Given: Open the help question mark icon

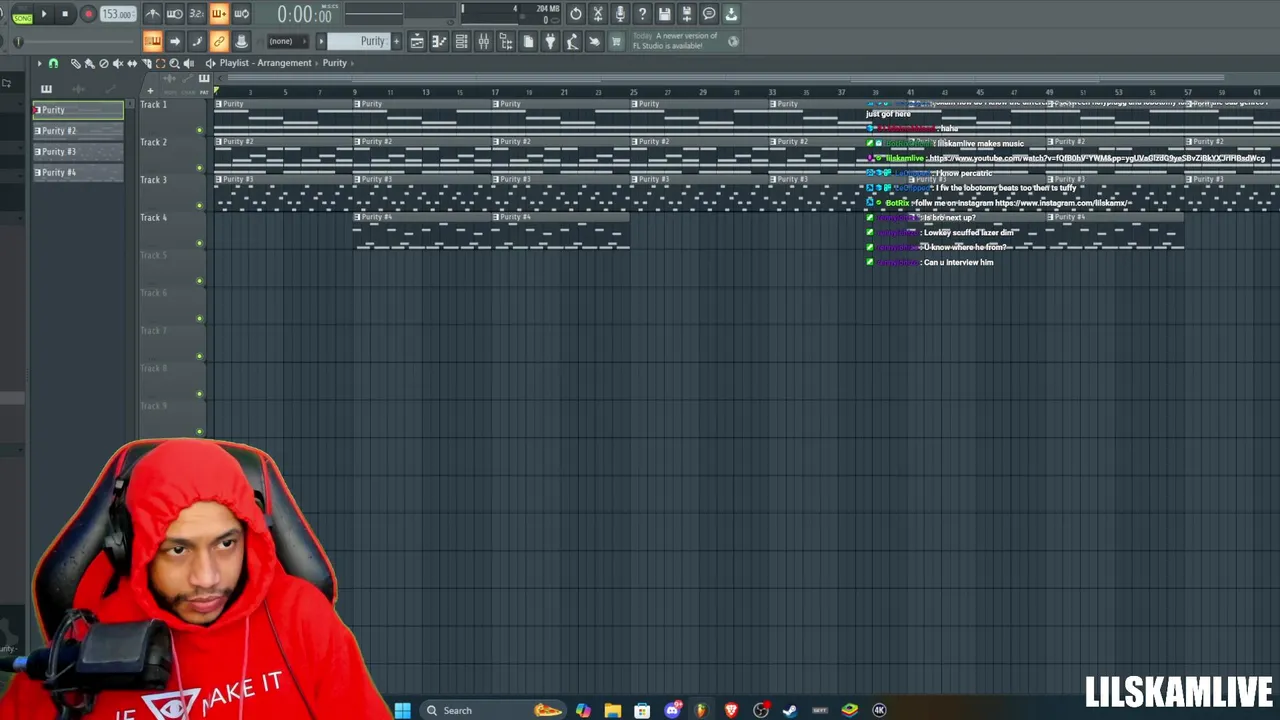Looking at the screenshot, I should (642, 14).
